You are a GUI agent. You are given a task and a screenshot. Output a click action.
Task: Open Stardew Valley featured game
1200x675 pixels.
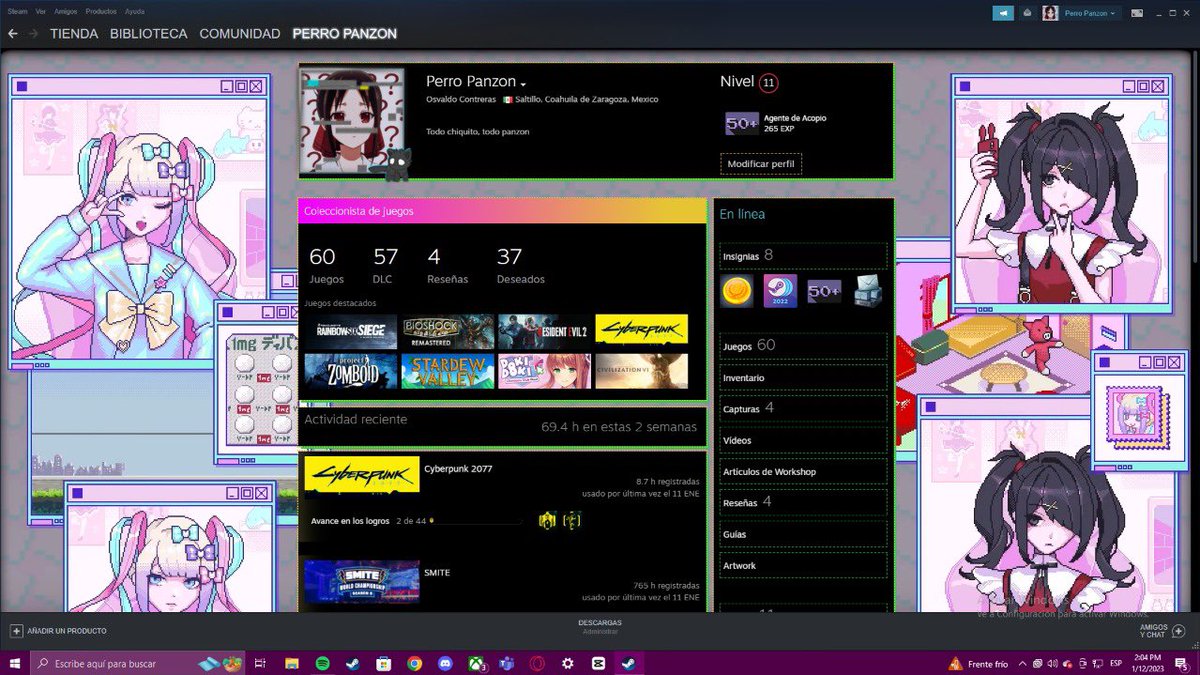448,371
